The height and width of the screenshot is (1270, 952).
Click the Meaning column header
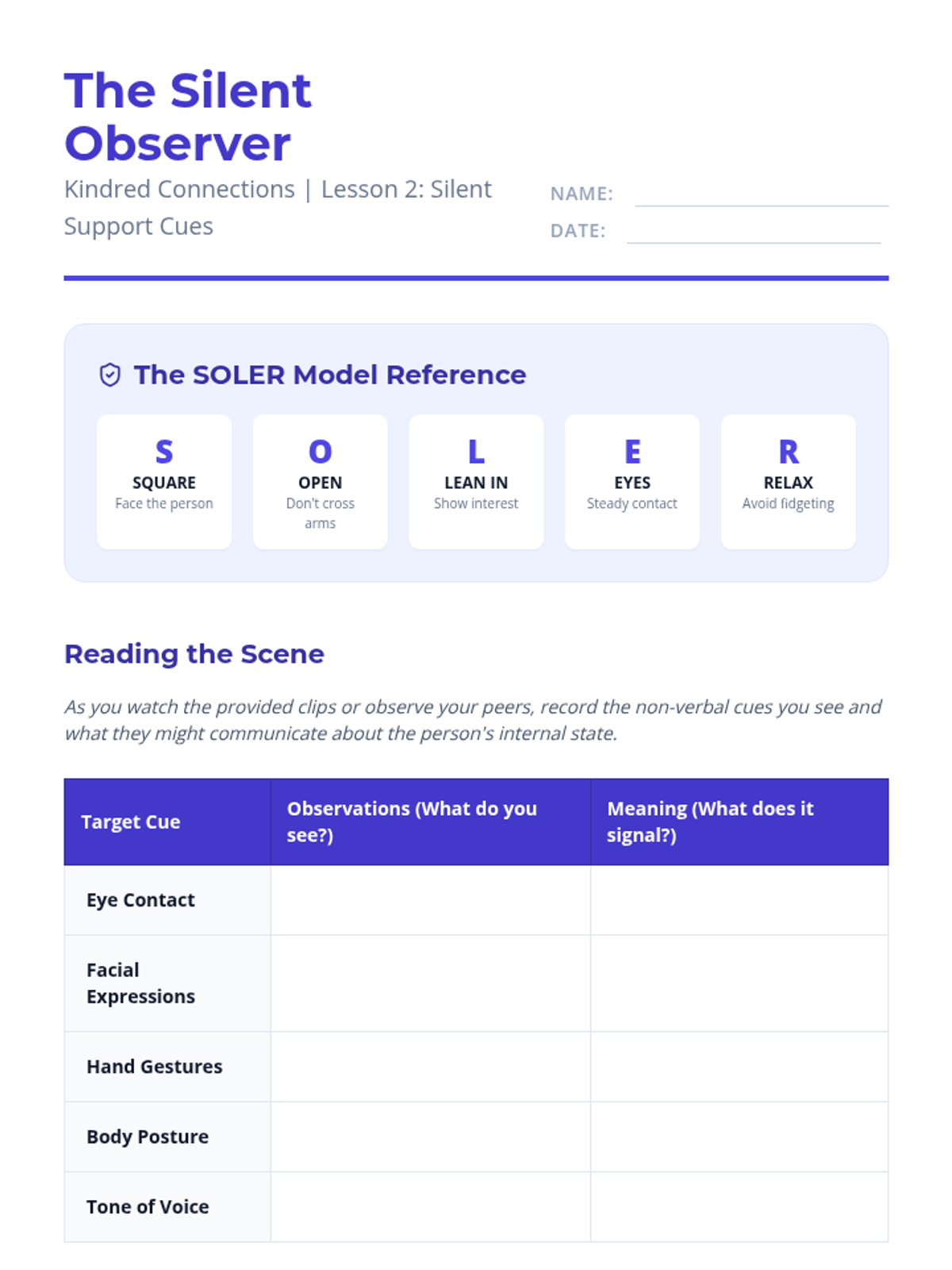tap(739, 822)
